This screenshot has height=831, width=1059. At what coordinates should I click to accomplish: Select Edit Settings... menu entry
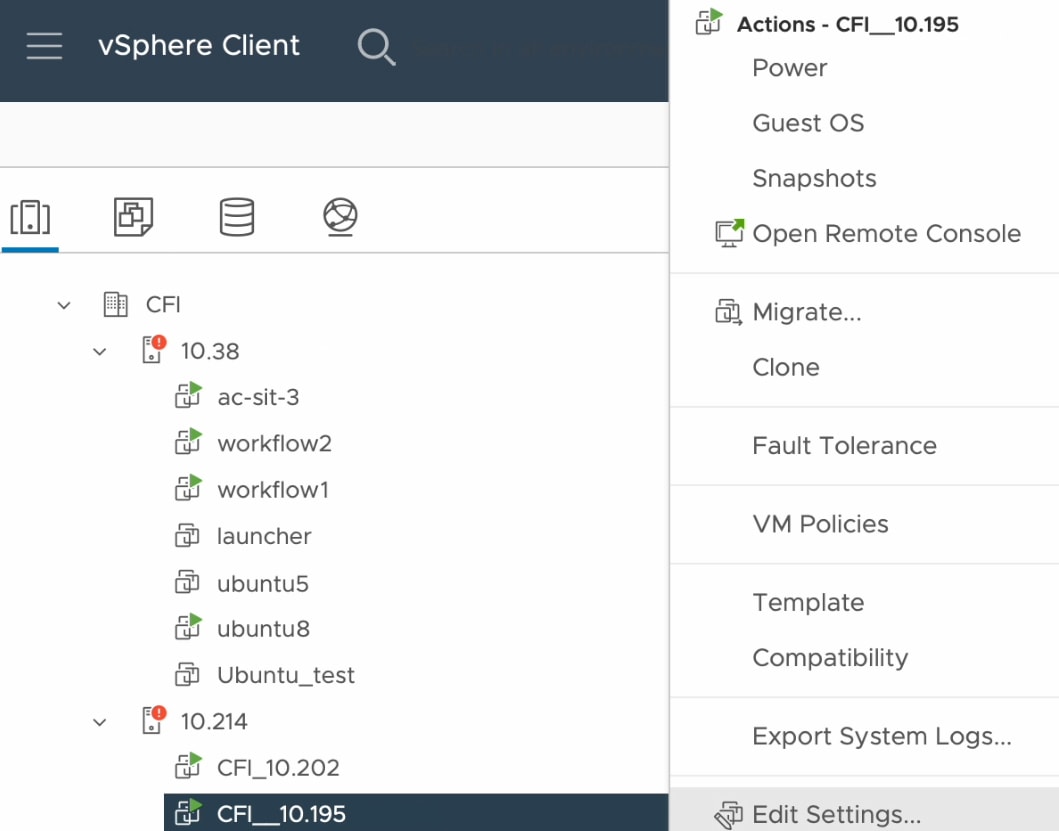pos(836,815)
